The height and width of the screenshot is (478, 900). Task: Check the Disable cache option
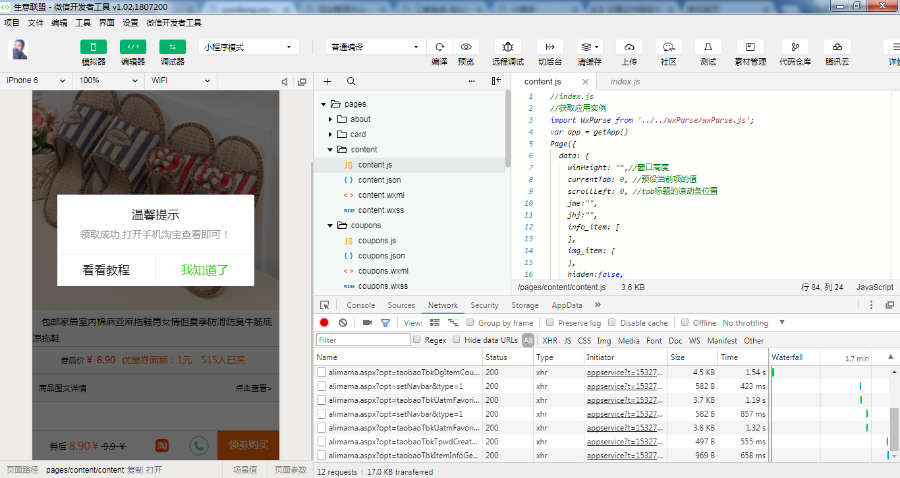point(613,323)
